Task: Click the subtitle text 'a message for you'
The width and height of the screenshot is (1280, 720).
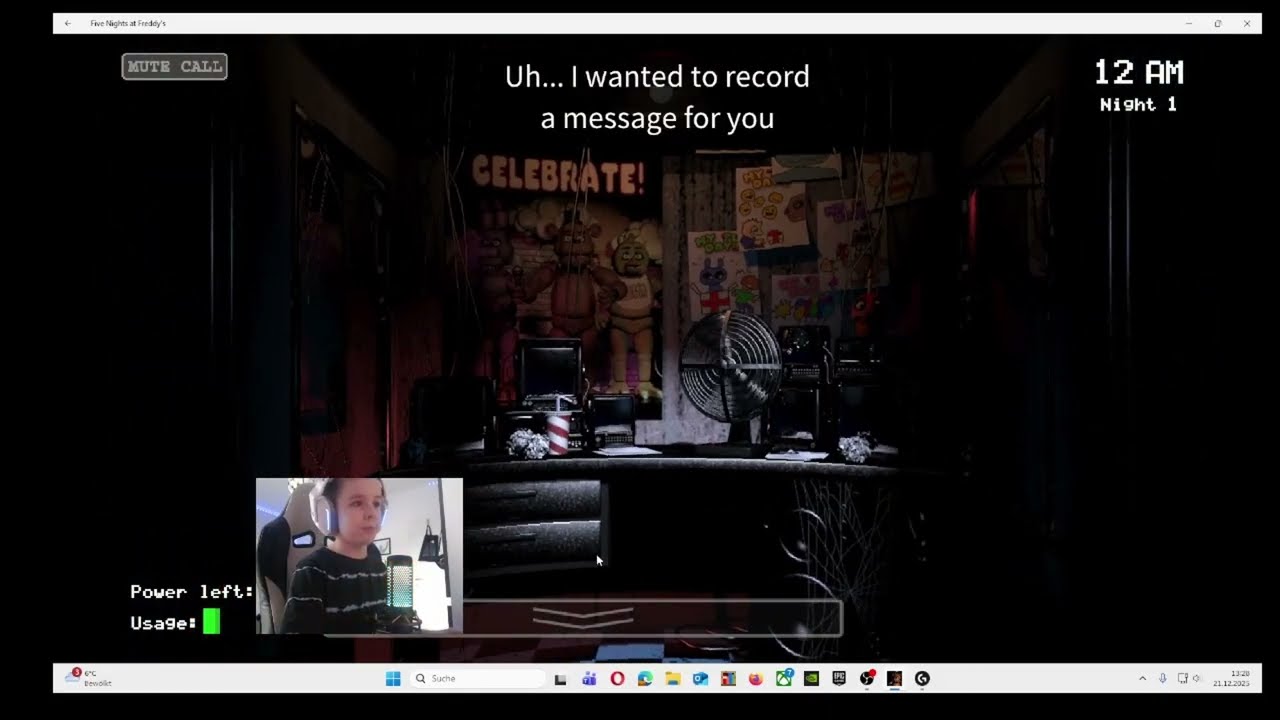Action: (x=657, y=119)
